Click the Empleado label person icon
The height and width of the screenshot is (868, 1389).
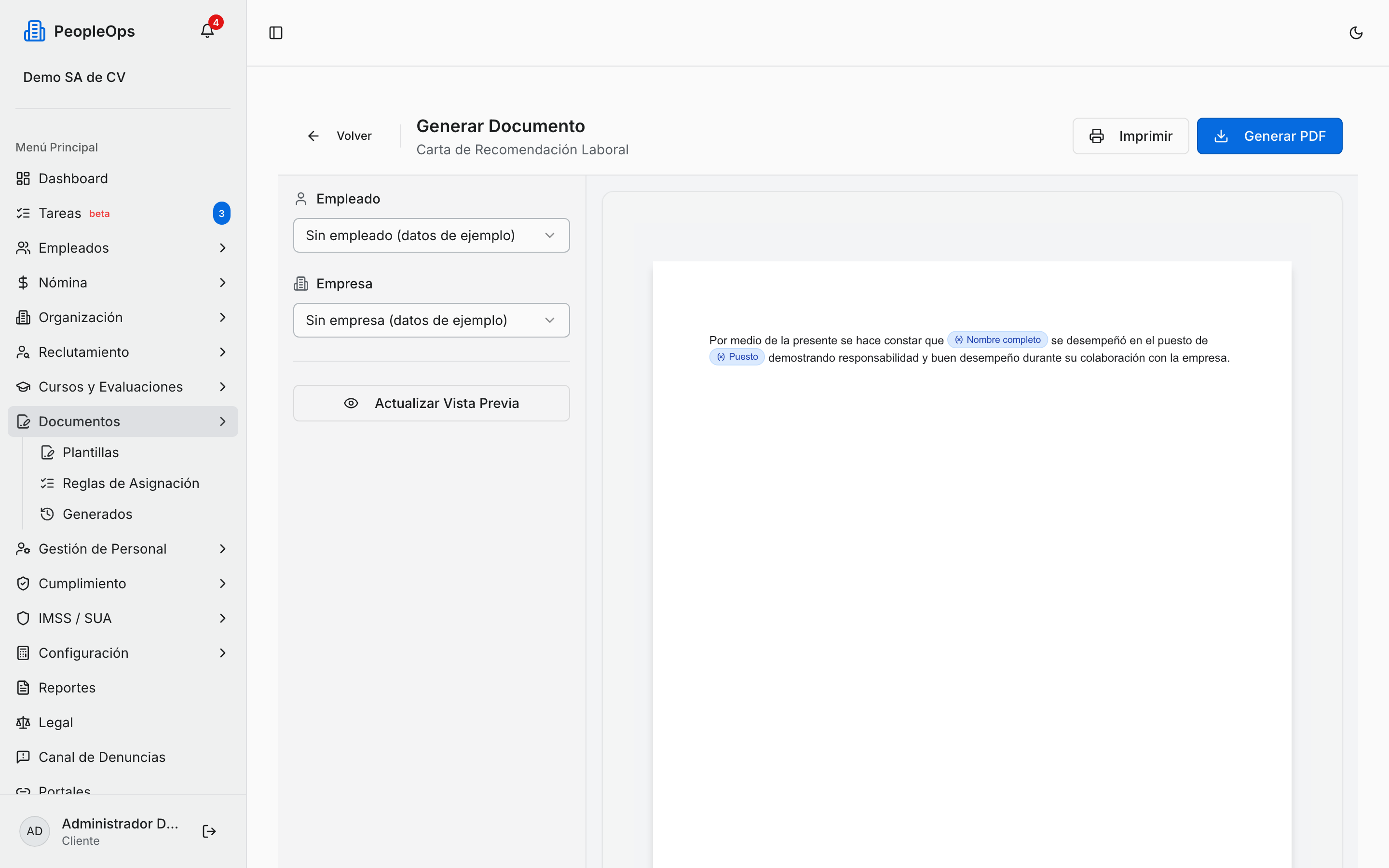(x=301, y=199)
